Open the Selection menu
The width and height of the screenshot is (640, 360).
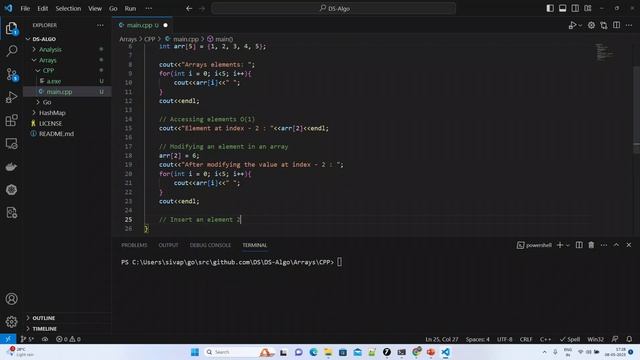click(x=68, y=8)
